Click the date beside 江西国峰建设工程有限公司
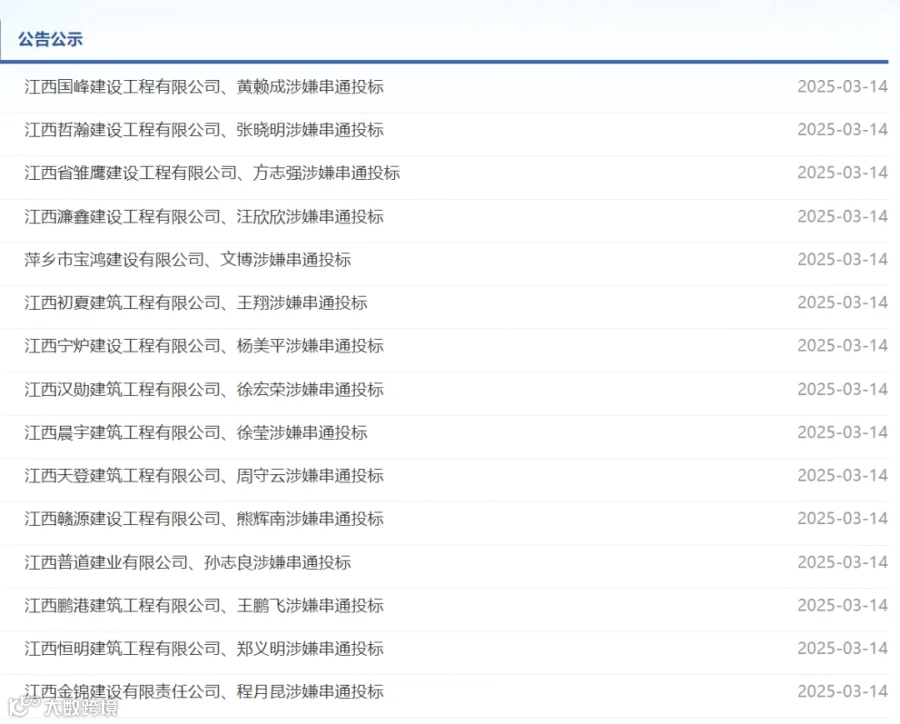Image resolution: width=900 pixels, height=724 pixels. (842, 86)
